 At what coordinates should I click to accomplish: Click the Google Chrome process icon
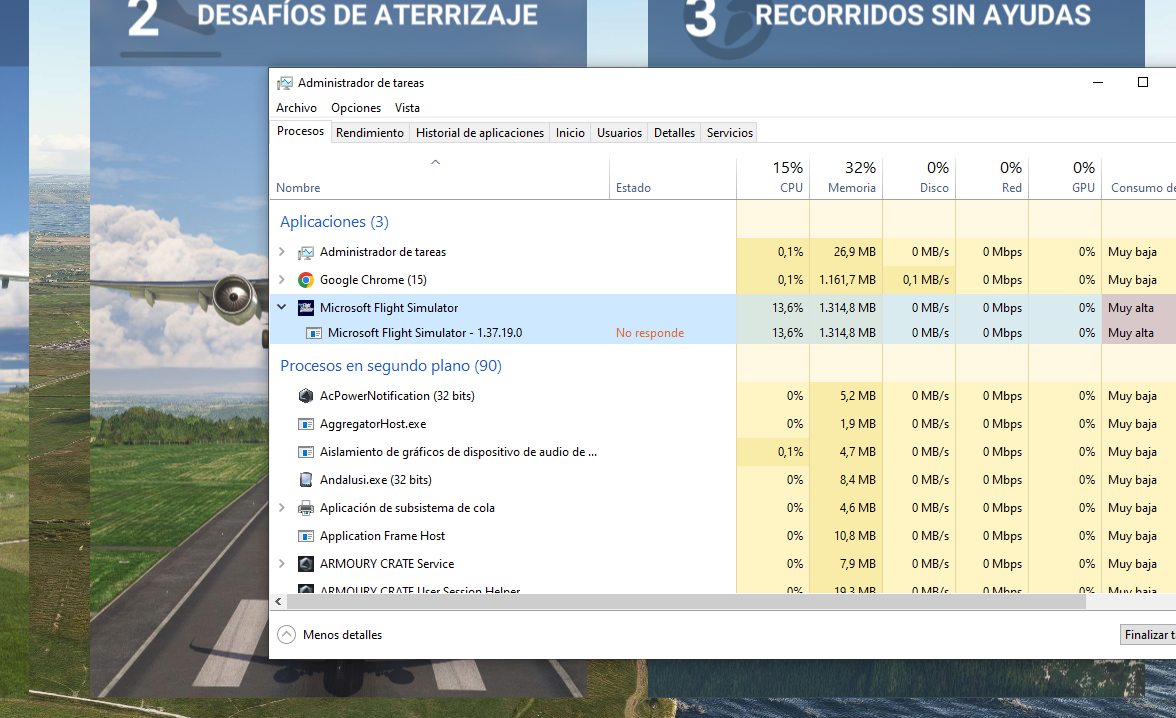(x=306, y=280)
